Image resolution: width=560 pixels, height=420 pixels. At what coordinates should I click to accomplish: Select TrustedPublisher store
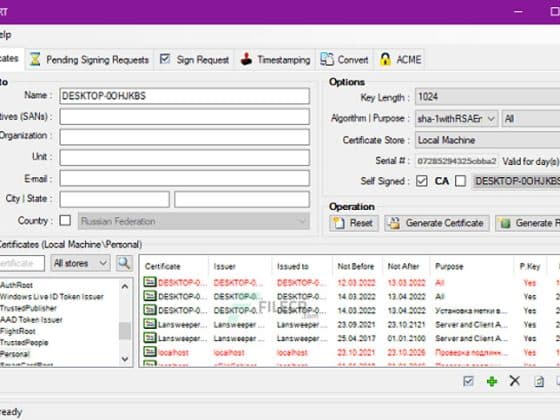[29, 308]
